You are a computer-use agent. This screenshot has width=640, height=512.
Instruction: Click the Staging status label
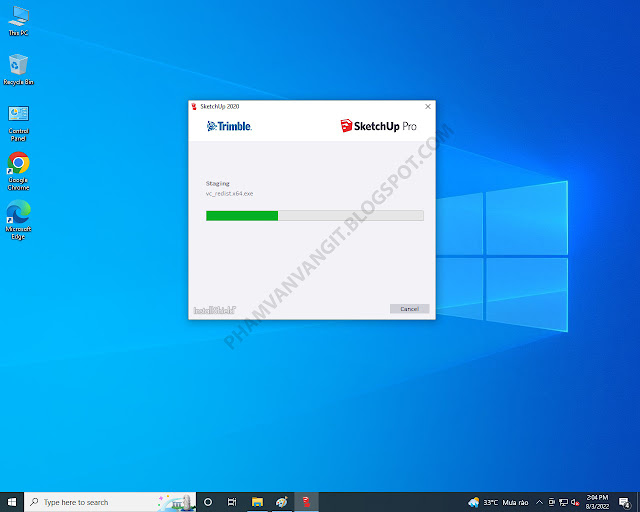(218, 183)
